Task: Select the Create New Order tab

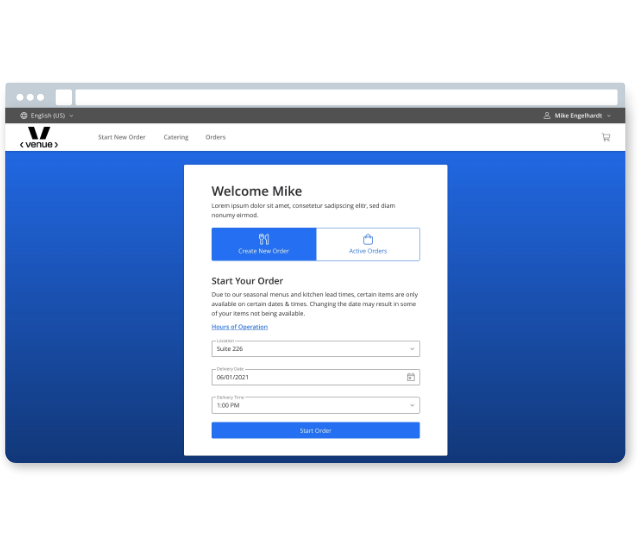Action: click(264, 245)
